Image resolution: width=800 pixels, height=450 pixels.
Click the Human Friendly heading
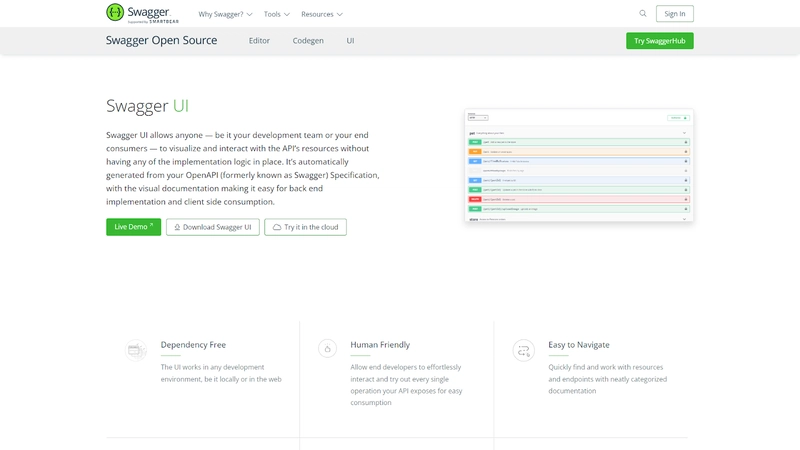point(380,345)
